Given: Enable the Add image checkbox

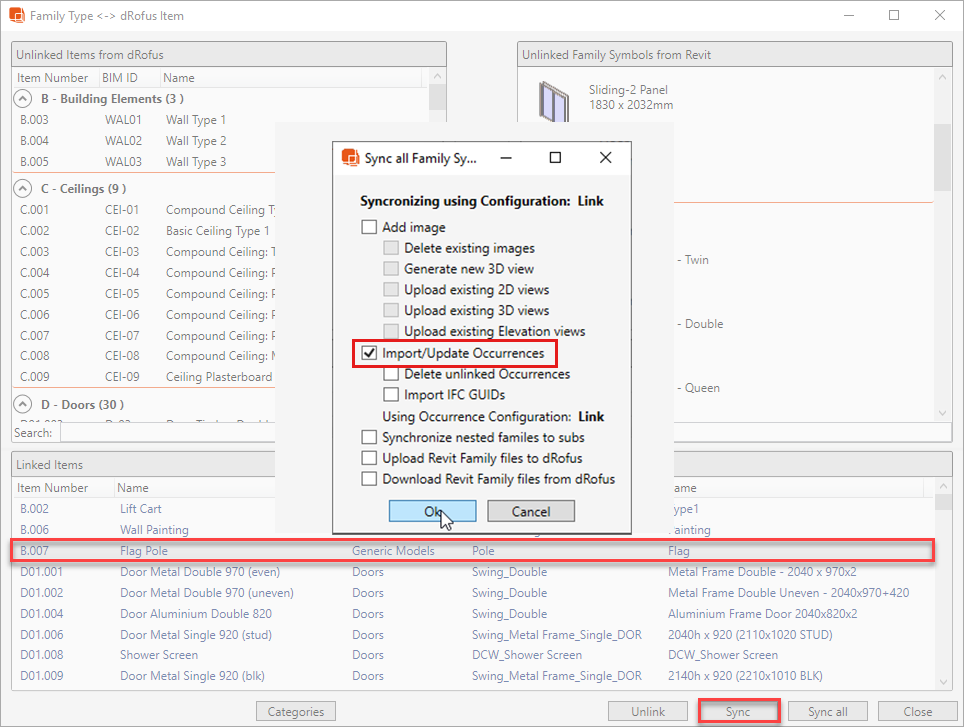Looking at the screenshot, I should pyautogui.click(x=370, y=227).
